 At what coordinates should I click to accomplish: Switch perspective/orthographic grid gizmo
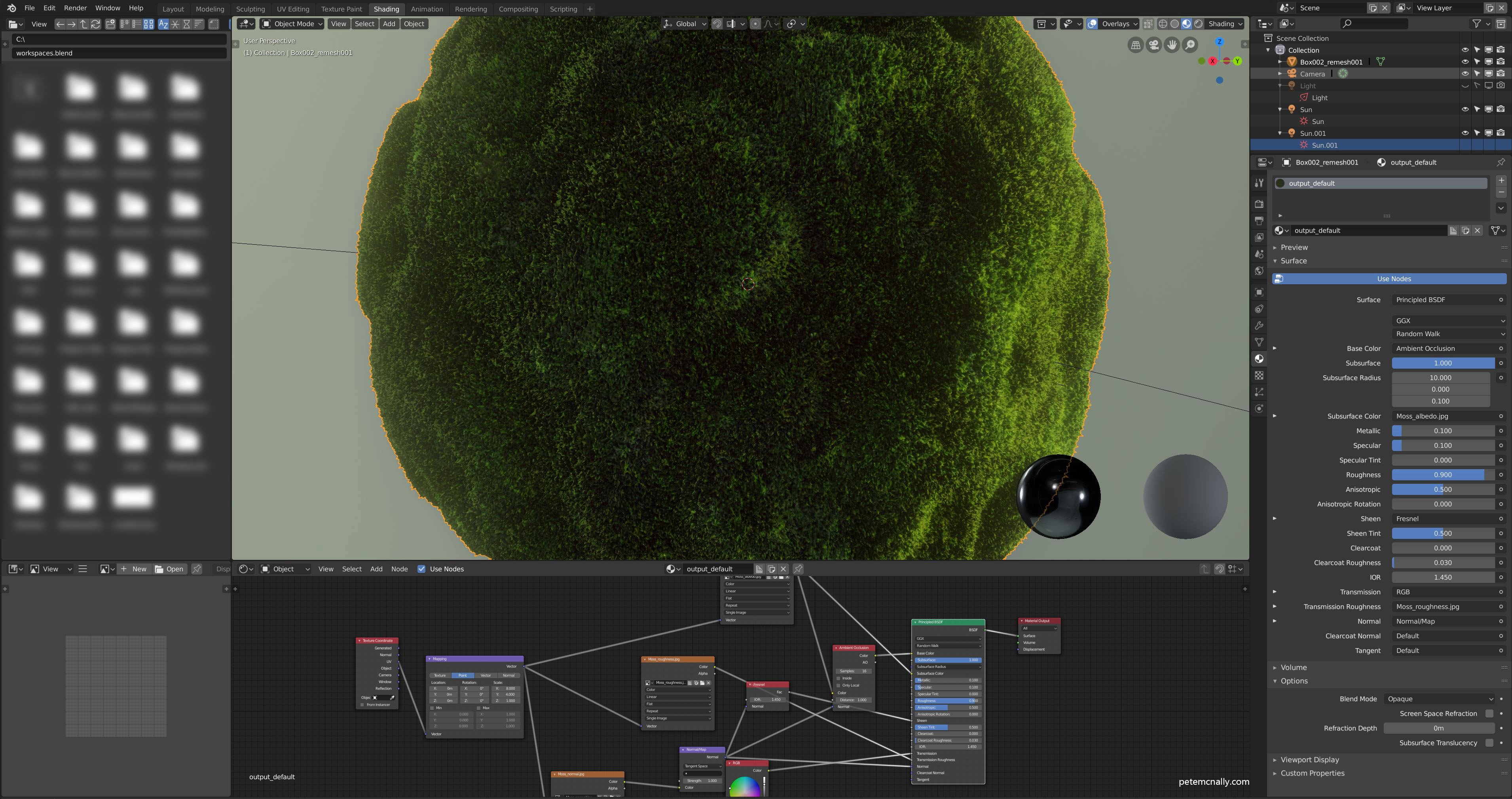pyautogui.click(x=1136, y=45)
